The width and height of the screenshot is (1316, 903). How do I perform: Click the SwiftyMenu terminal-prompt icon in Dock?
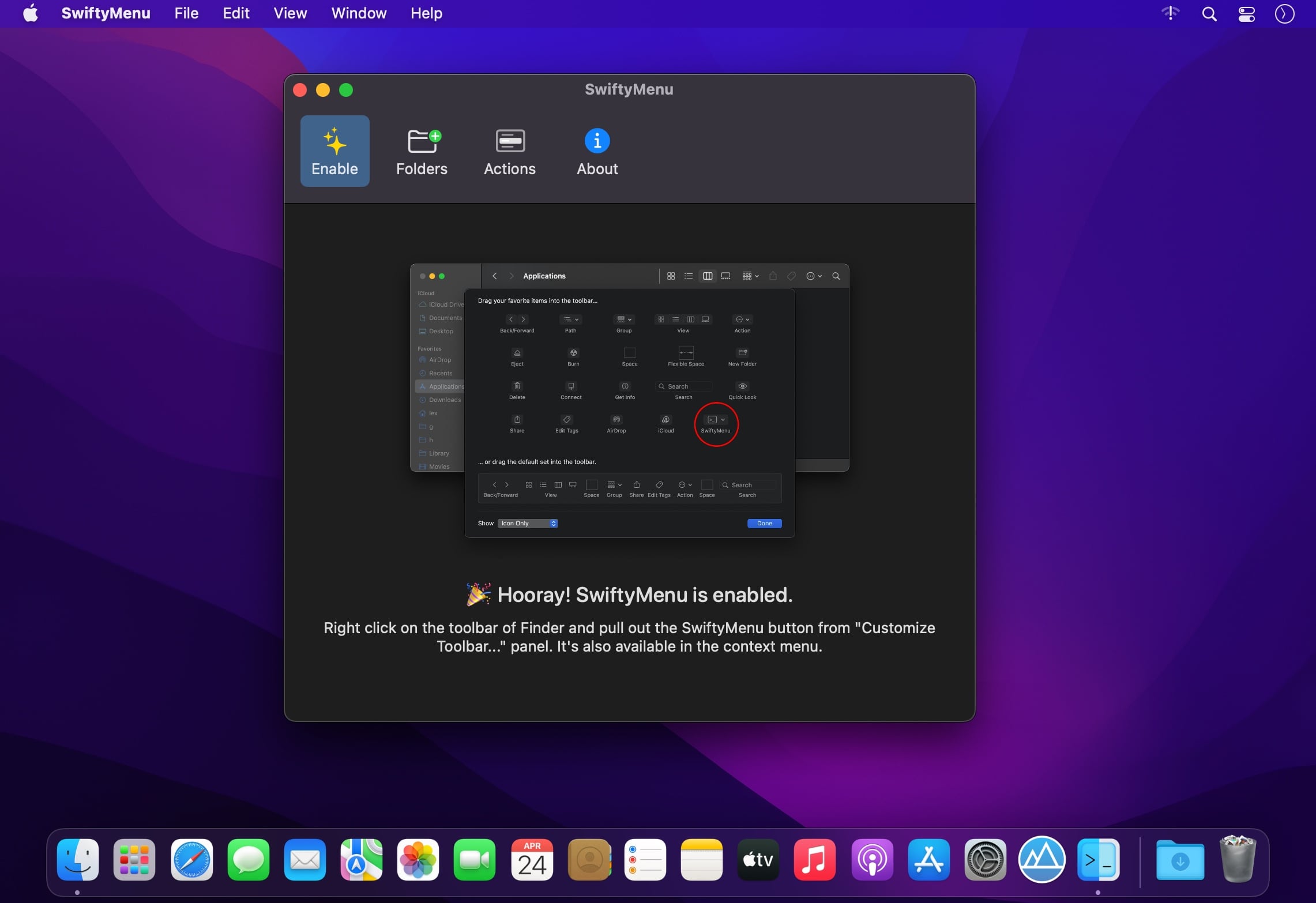tap(1099, 860)
